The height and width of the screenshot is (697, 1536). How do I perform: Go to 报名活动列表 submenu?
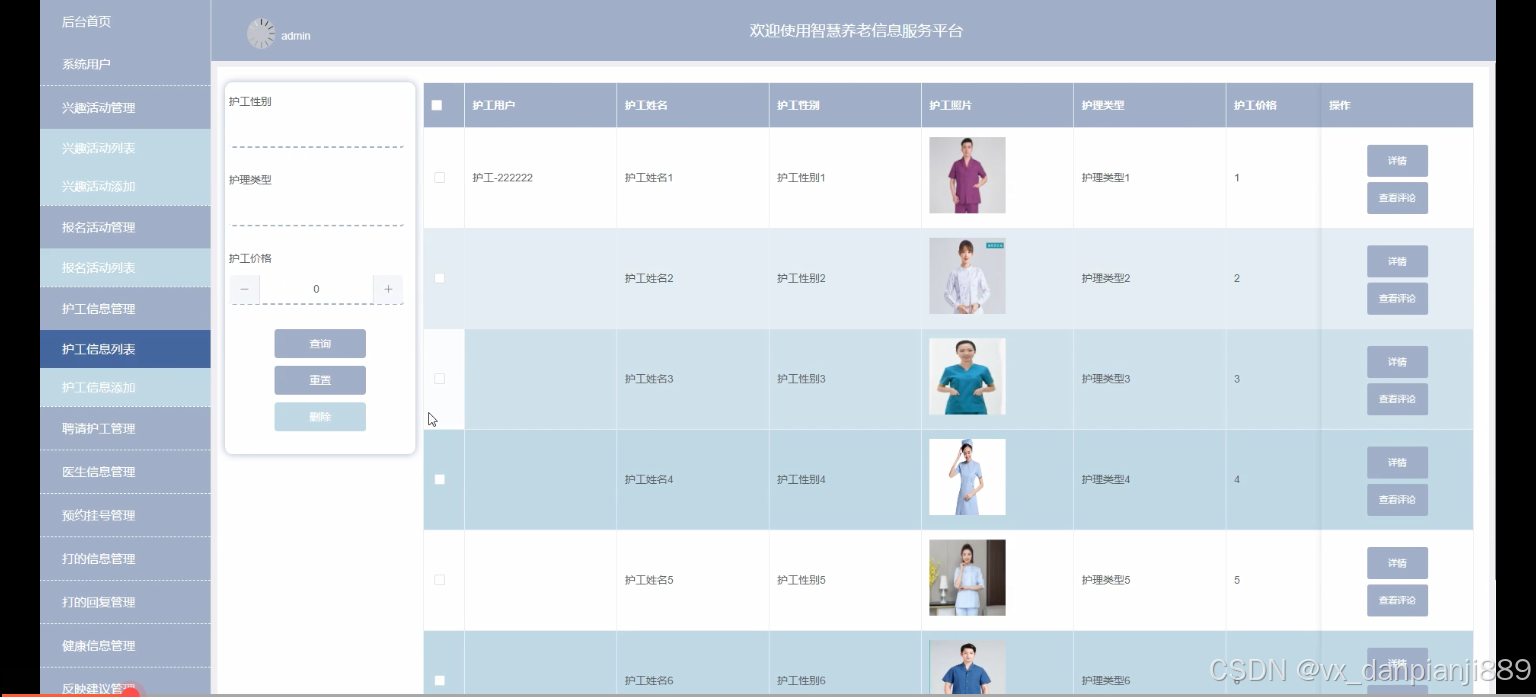[x=125, y=268]
